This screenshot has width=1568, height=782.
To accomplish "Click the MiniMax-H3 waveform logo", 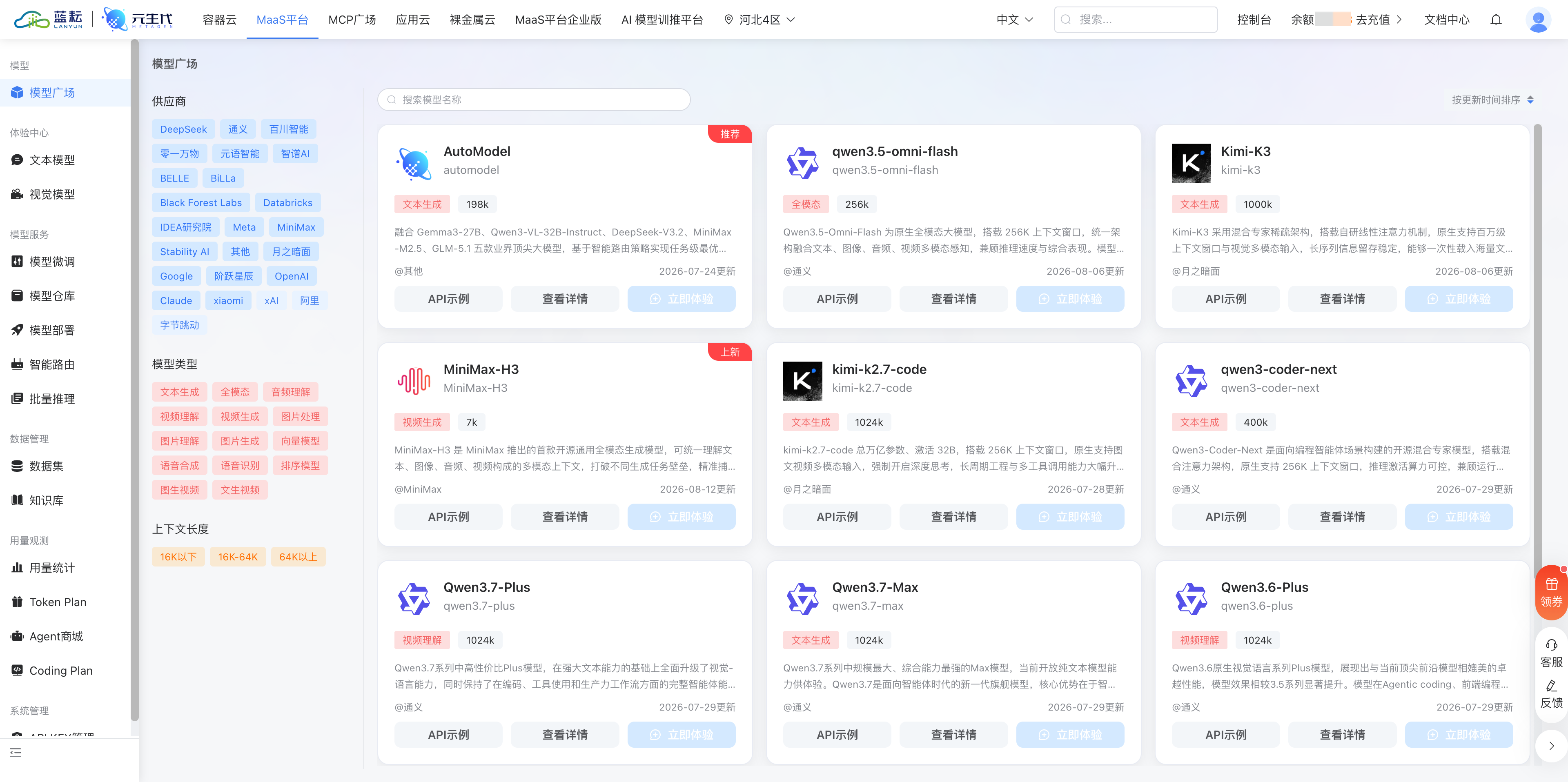I will tap(414, 381).
